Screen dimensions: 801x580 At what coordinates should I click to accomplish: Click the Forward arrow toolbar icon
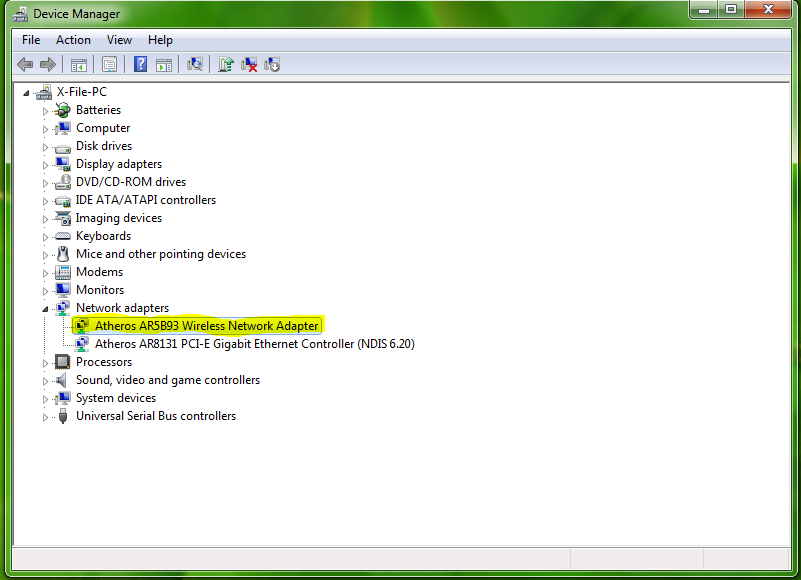[x=48, y=64]
